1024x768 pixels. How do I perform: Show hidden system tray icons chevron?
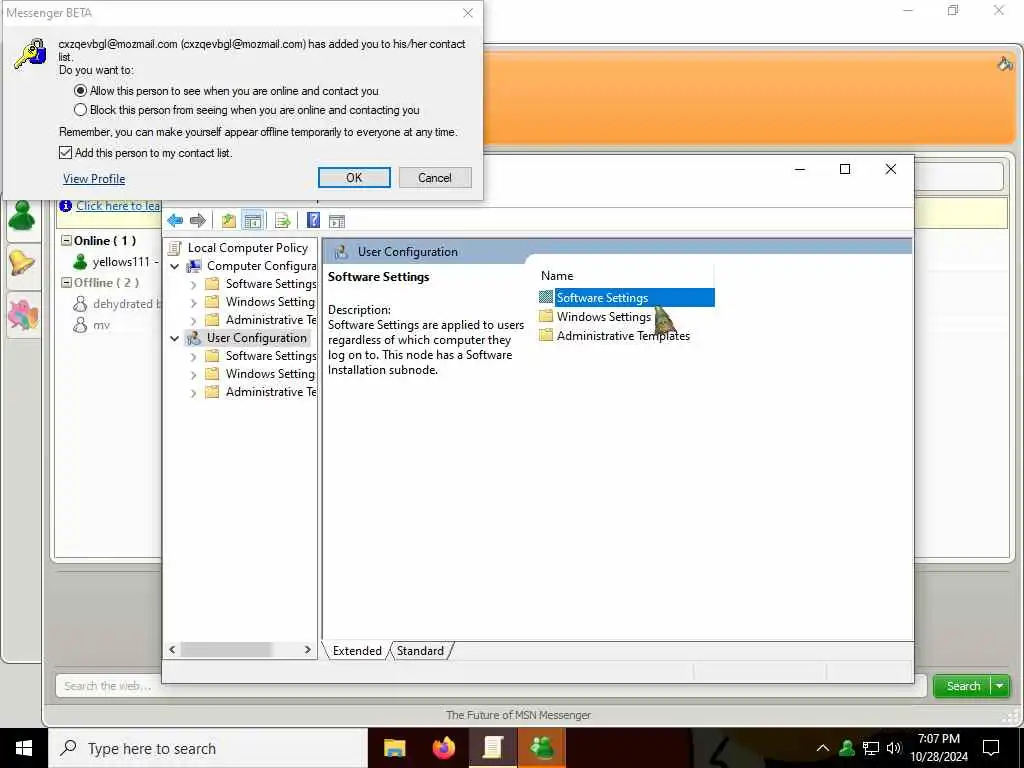[x=823, y=748]
